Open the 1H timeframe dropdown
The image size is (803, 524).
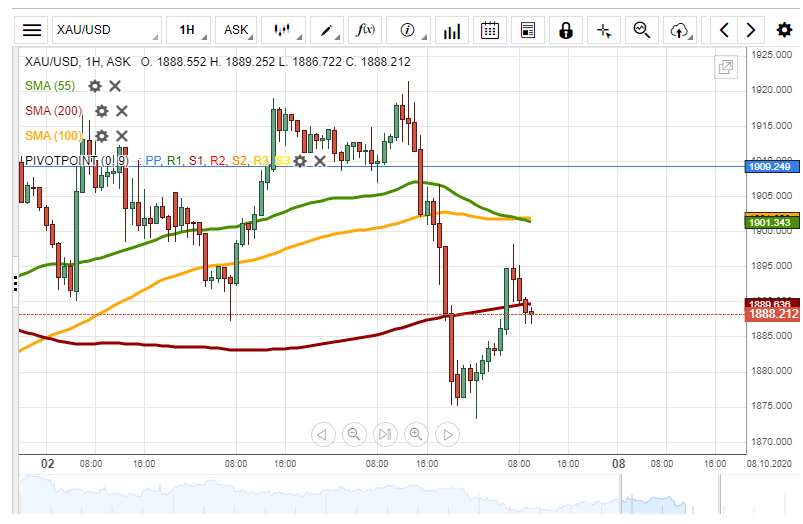click(188, 30)
